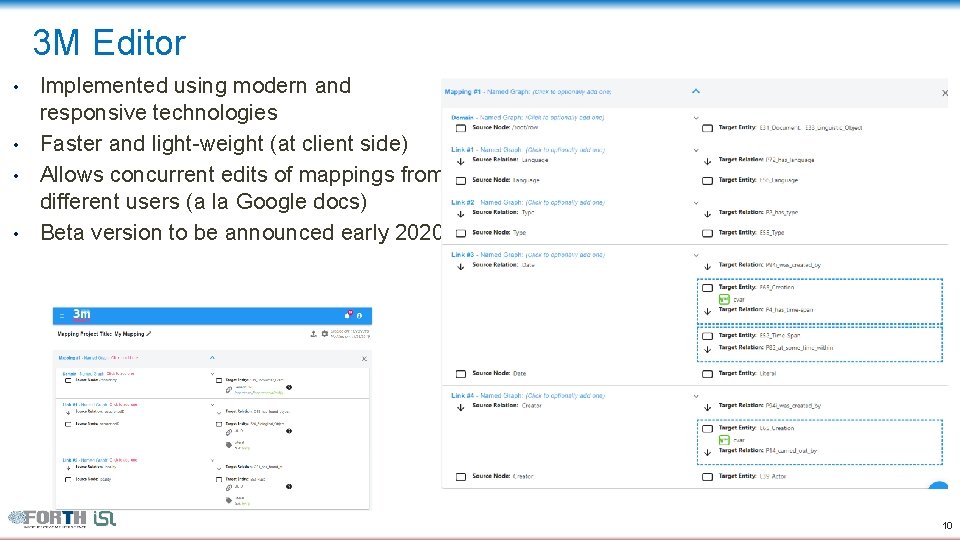
Task: Click the Source Node Date value text
Action: point(519,373)
